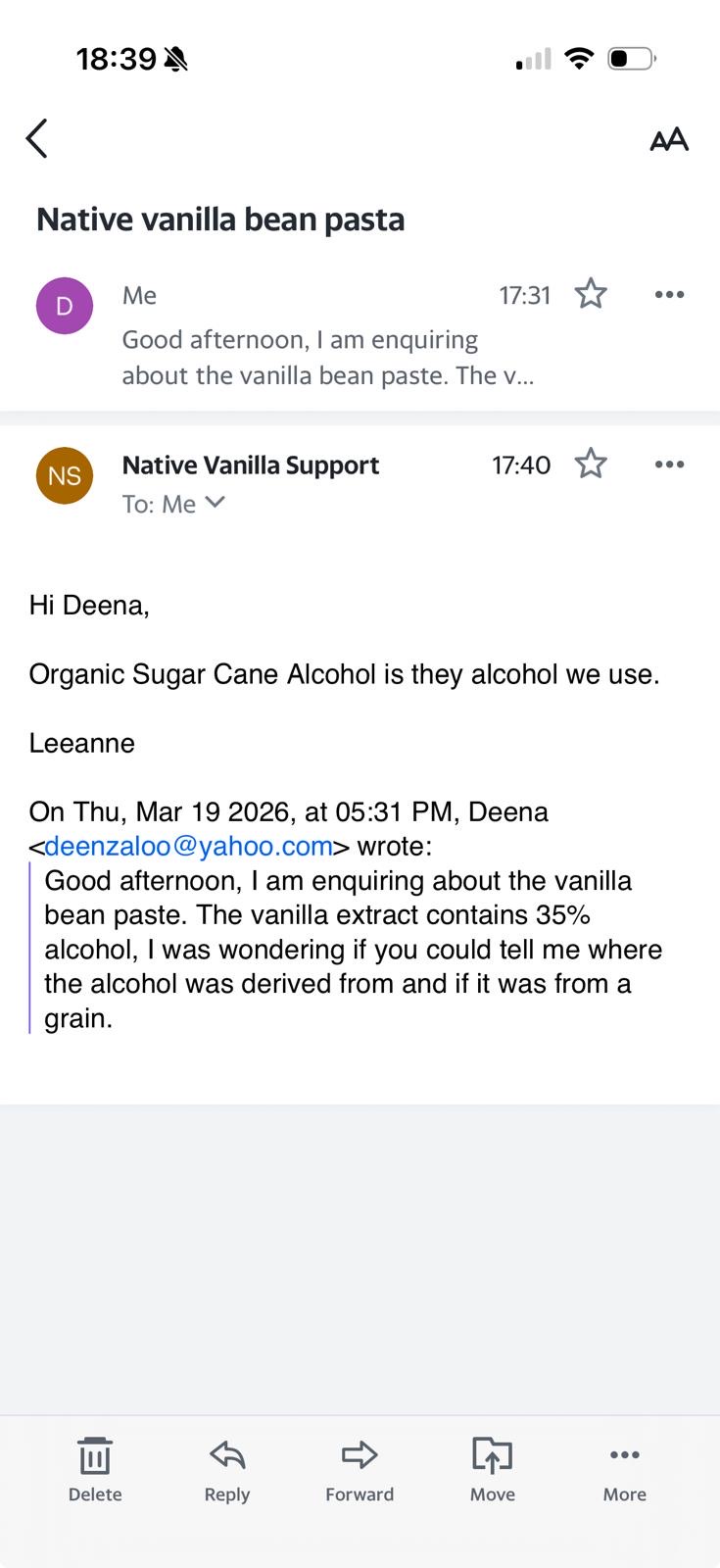The height and width of the screenshot is (1568, 720).
Task: Tap the silent mode bell icon in the status bar
Action: (x=176, y=60)
